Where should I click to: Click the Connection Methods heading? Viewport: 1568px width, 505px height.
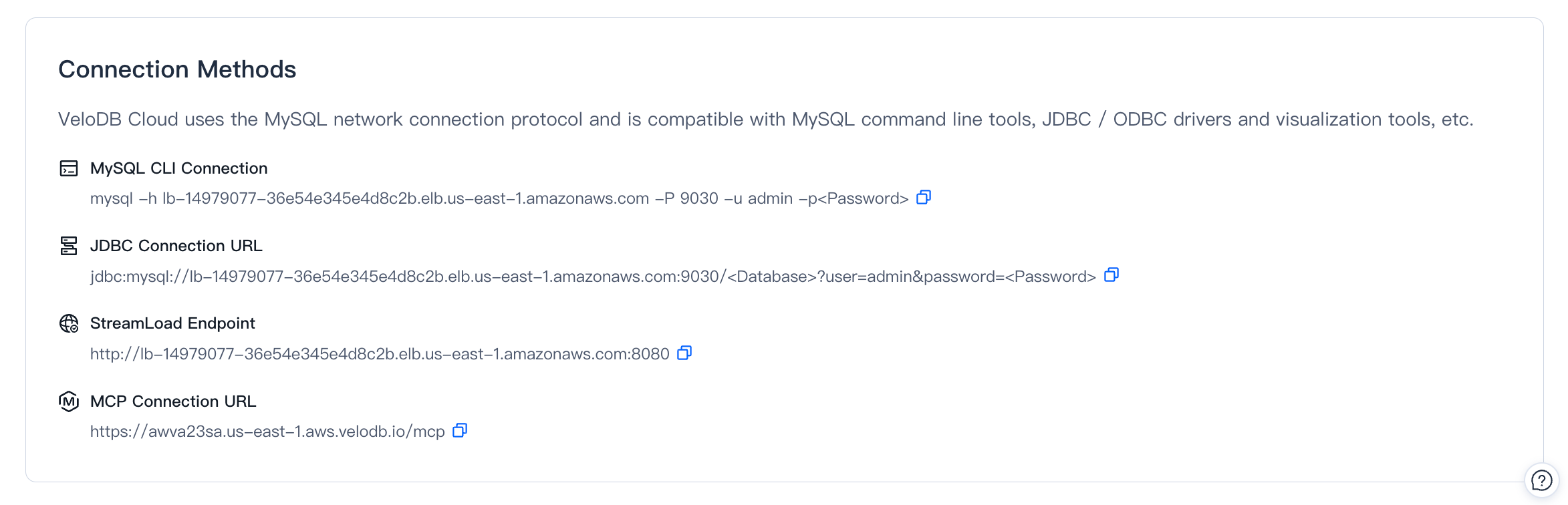click(177, 69)
